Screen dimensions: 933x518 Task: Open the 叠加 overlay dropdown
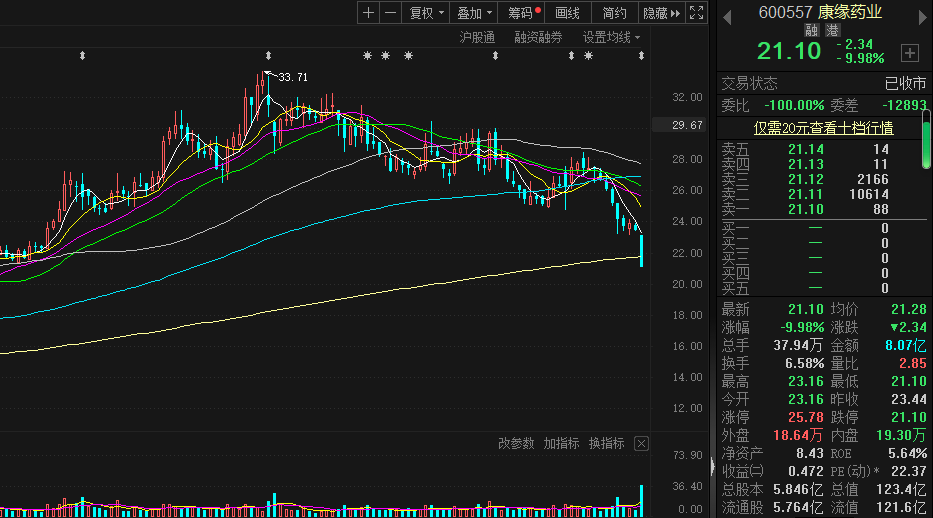[474, 13]
